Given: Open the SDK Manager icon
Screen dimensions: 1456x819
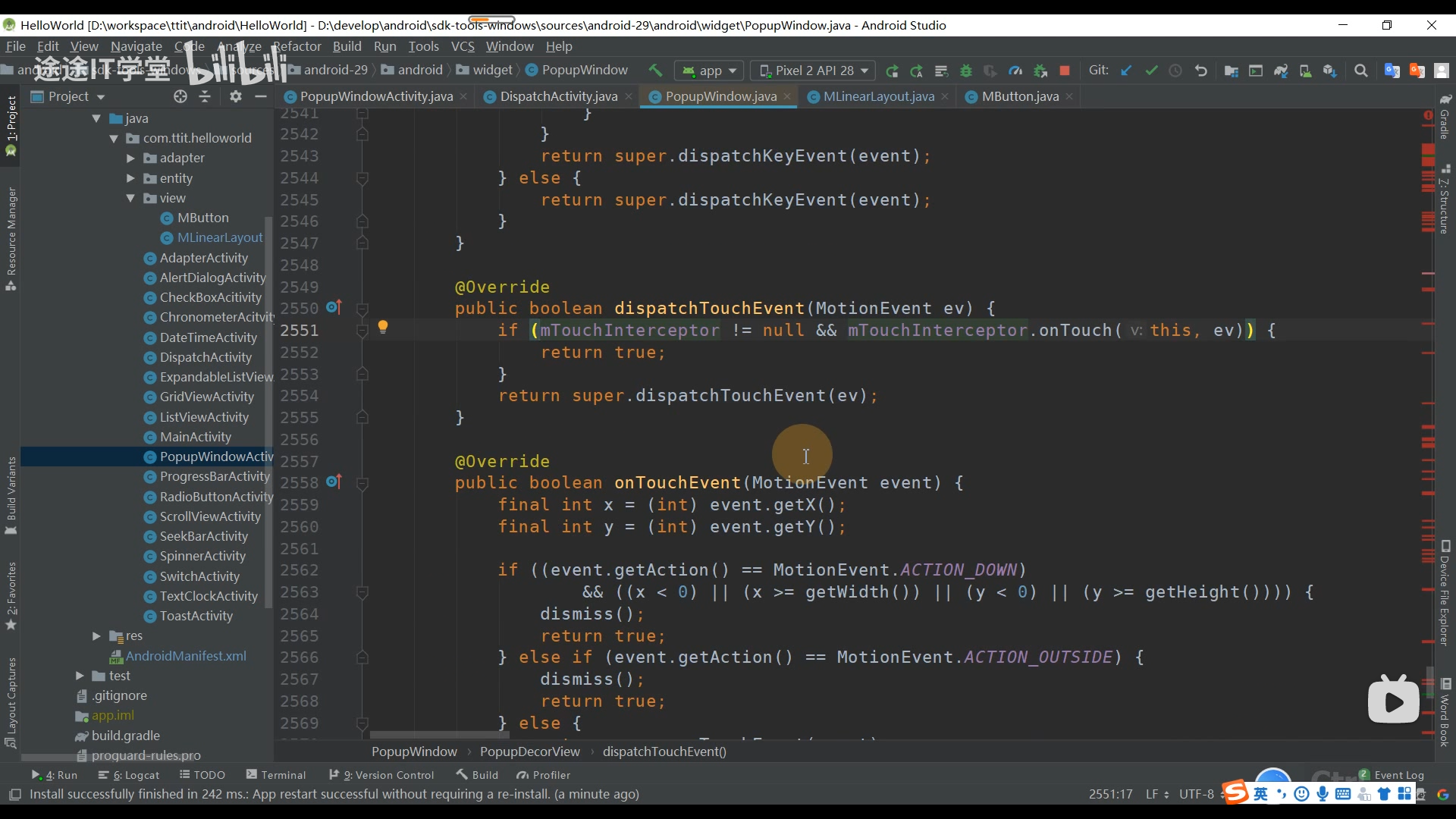Looking at the screenshot, I should (x=1329, y=71).
